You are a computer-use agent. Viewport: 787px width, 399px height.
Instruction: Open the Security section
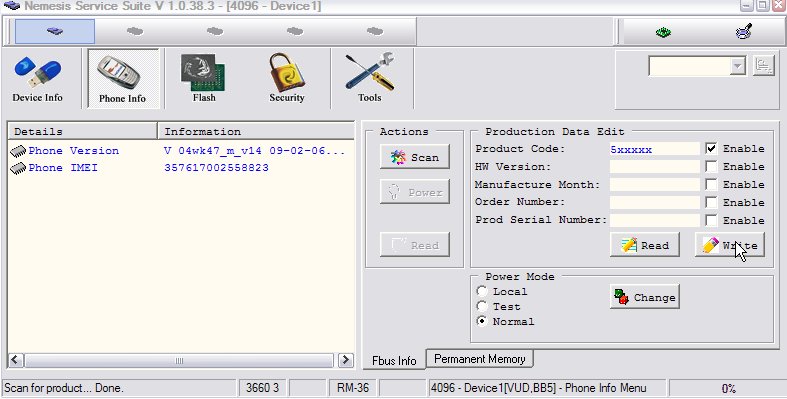pos(287,79)
